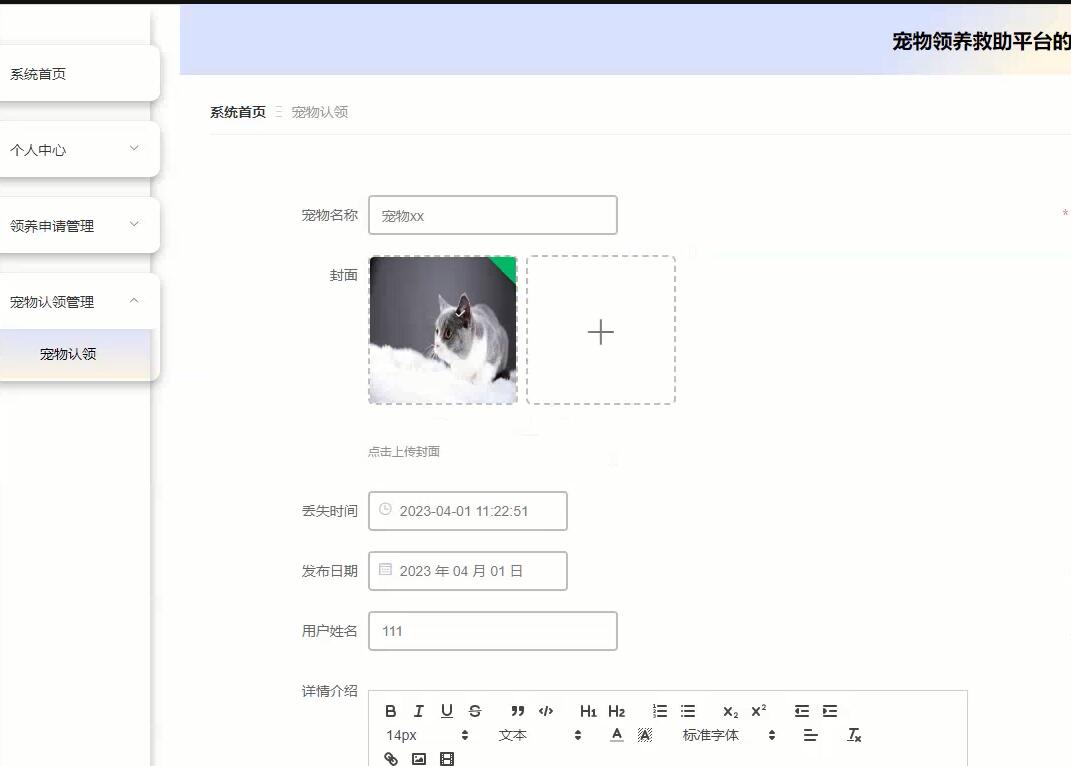This screenshot has height=766, width=1071.
Task: Open the text color picker
Action: point(617,735)
